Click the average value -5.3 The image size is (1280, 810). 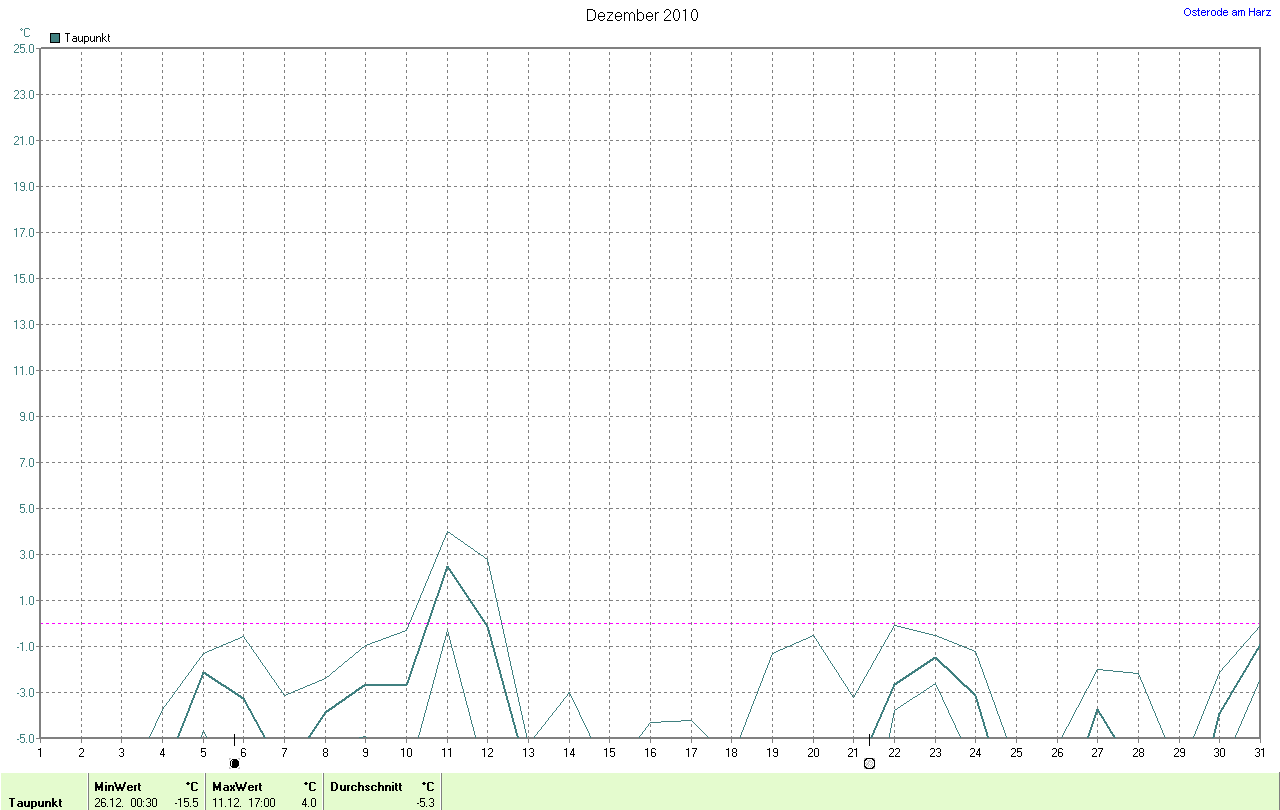(424, 802)
